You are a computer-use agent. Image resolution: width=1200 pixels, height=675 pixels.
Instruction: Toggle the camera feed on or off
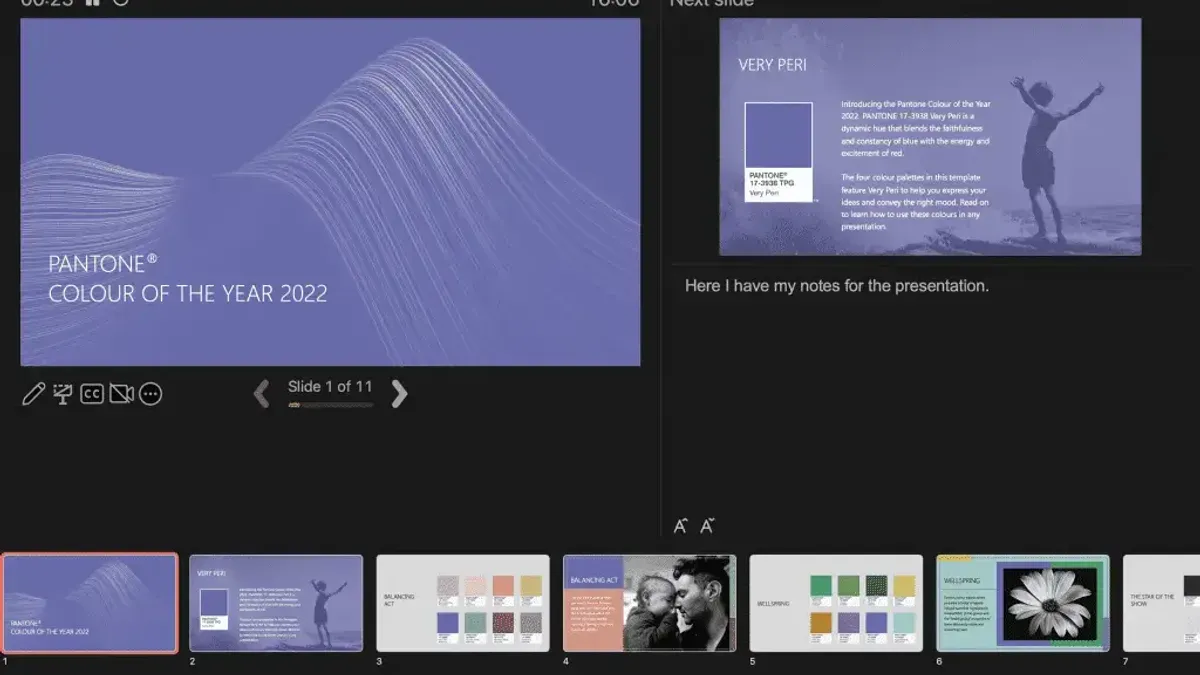(x=121, y=394)
